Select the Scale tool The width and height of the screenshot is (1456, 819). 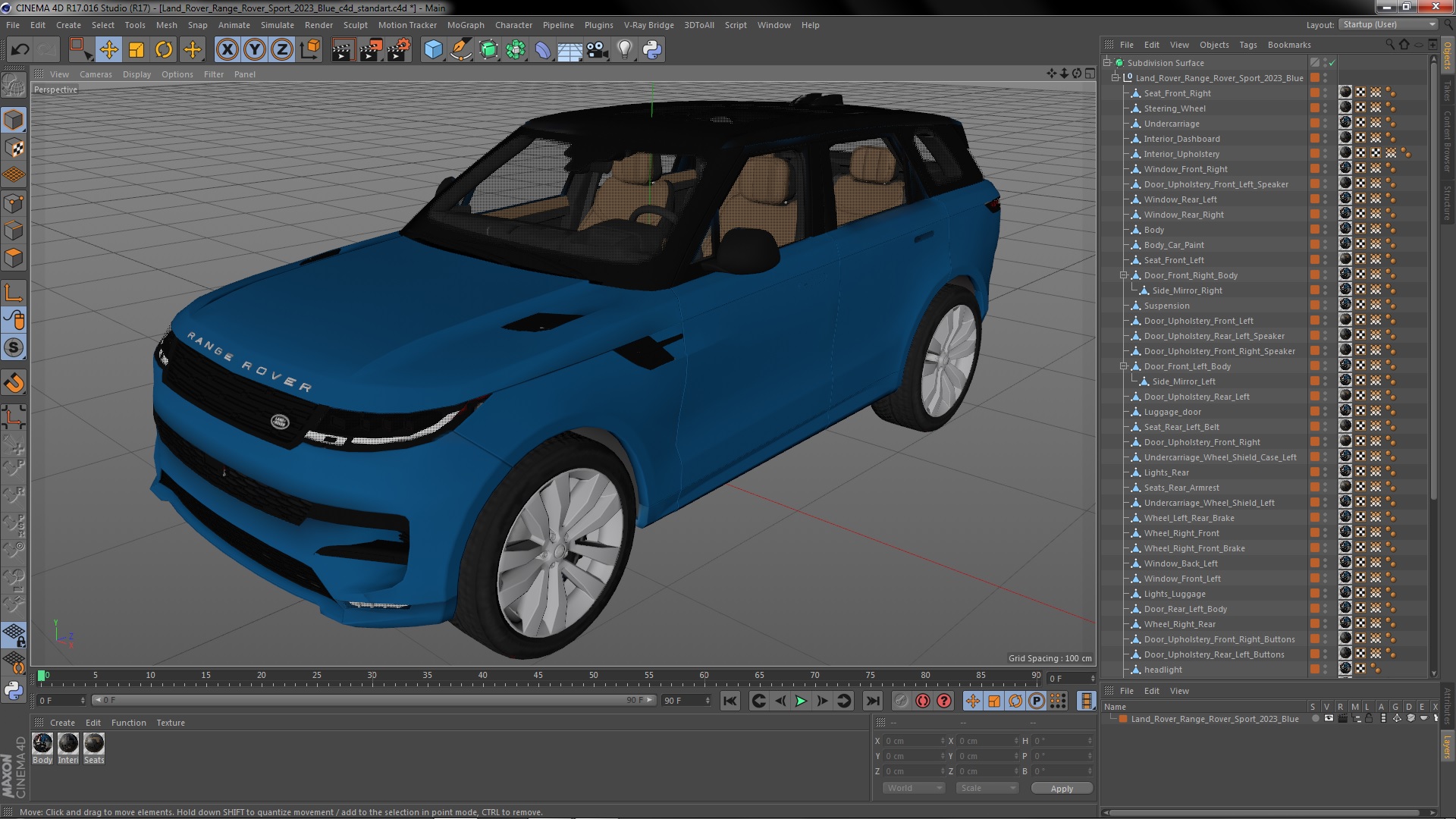(136, 50)
